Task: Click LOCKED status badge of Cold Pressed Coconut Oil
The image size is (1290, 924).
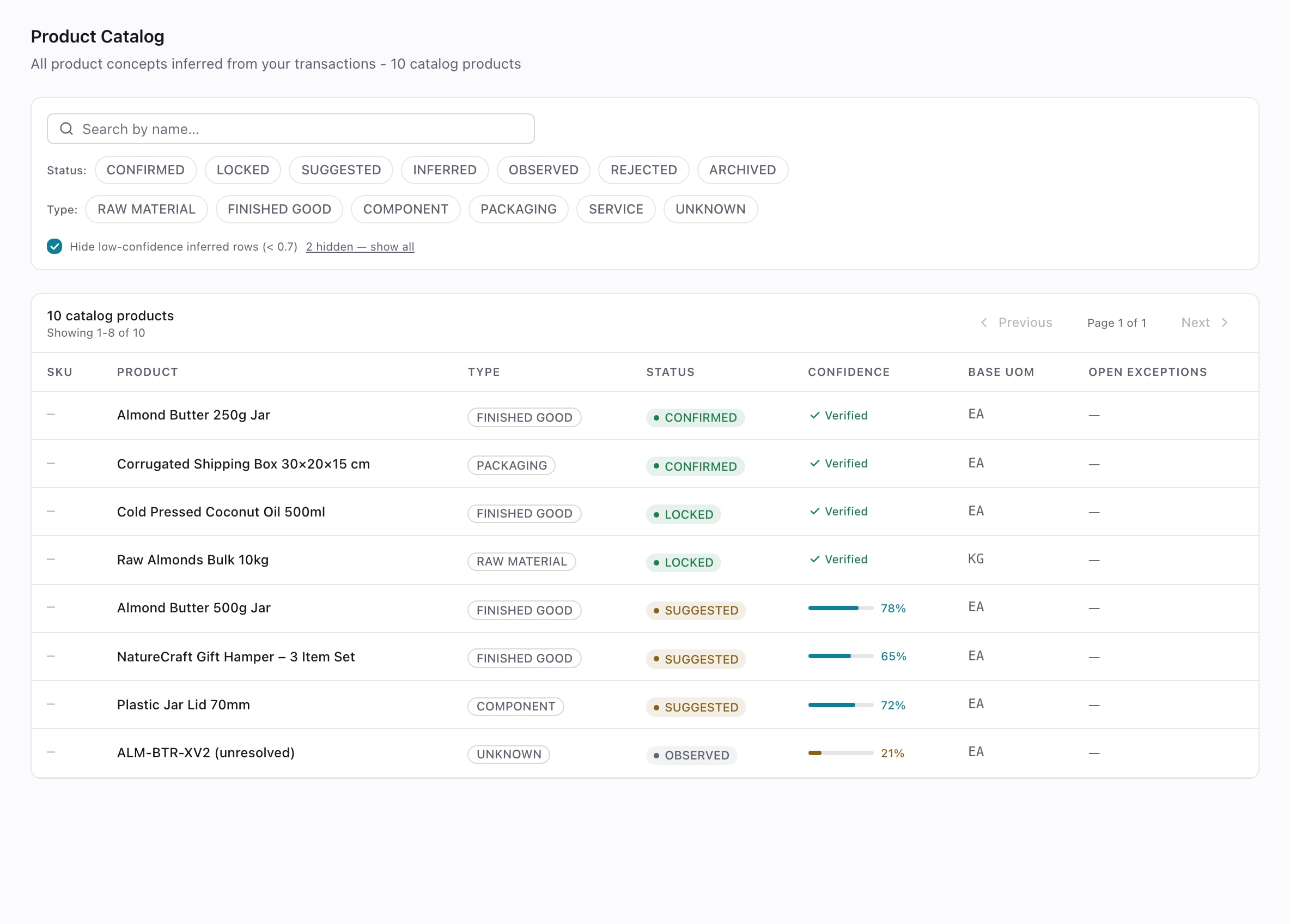Action: (683, 514)
